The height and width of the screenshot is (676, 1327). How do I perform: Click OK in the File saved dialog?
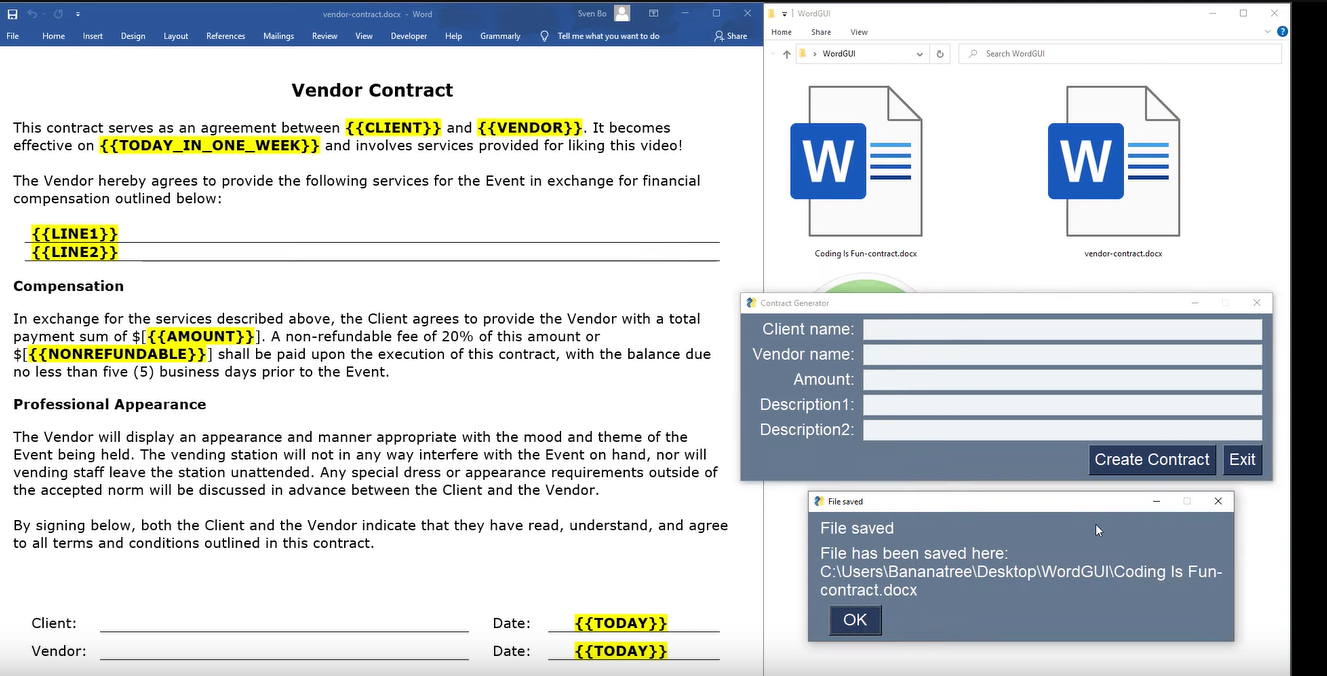(855, 620)
